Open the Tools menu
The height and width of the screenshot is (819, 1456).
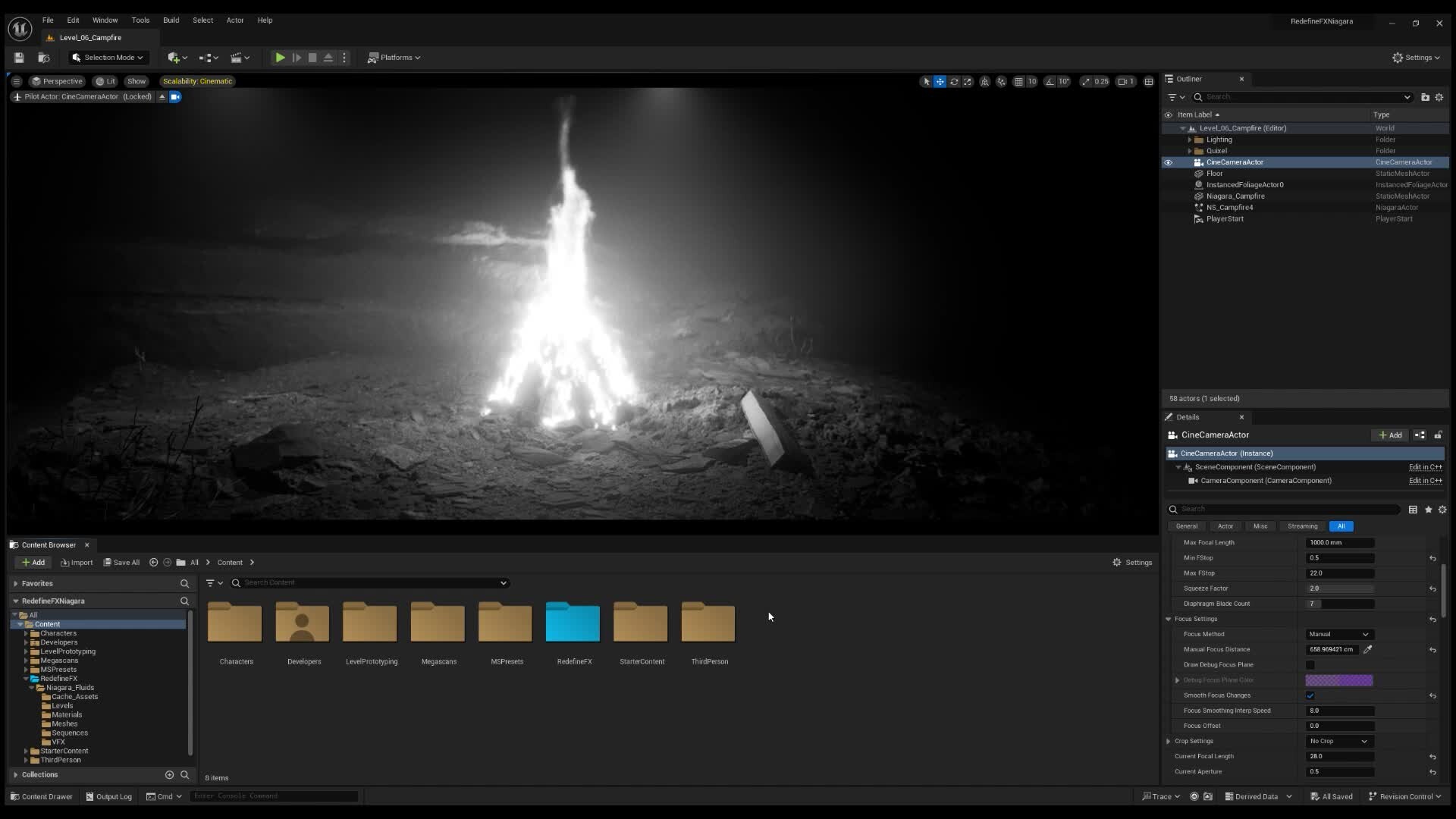coord(140,20)
